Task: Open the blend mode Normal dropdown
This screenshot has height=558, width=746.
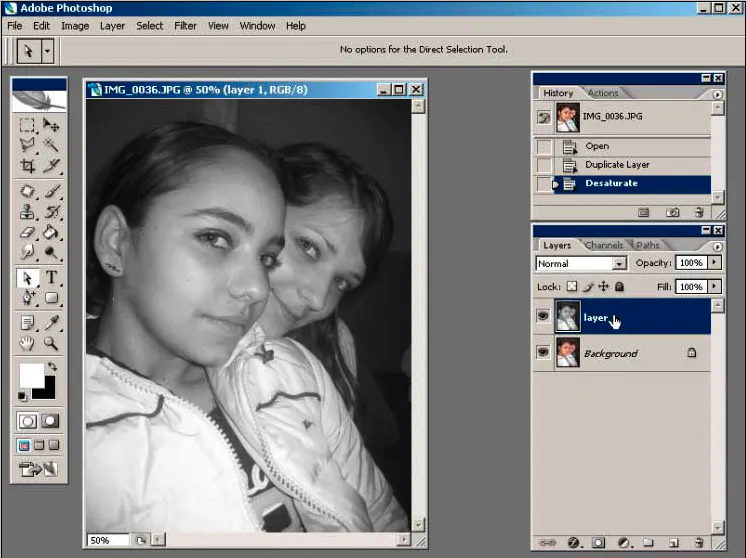Action: [x=618, y=264]
